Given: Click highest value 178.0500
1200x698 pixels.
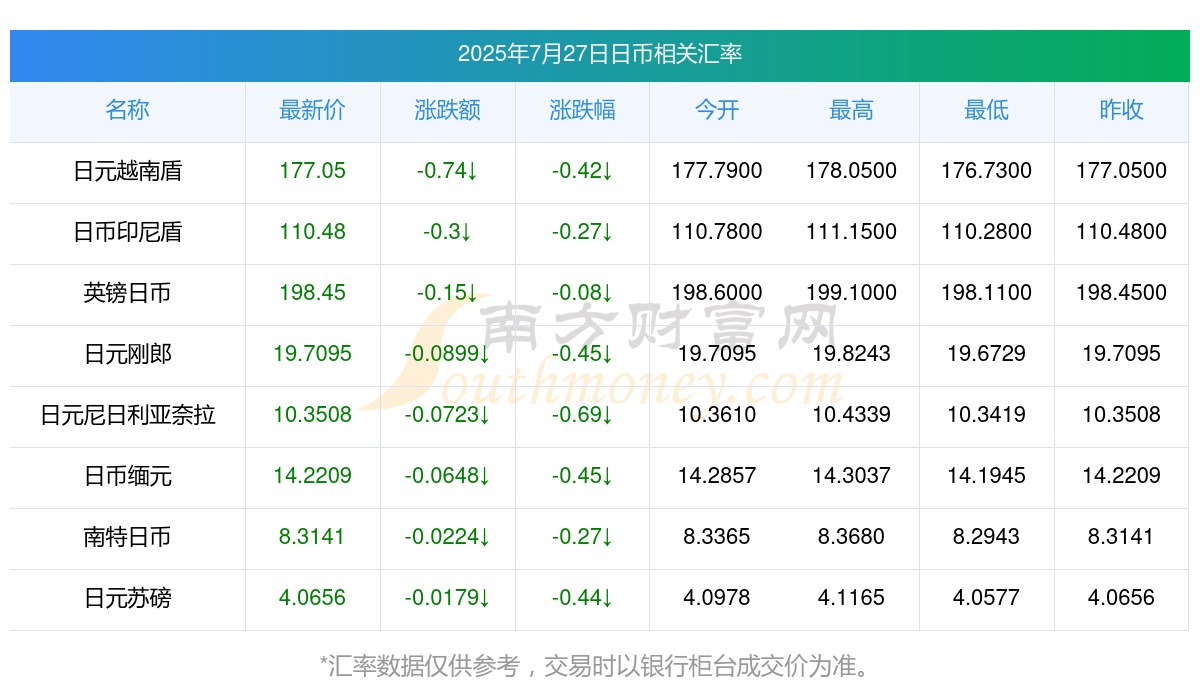Looking at the screenshot, I should click(852, 171).
